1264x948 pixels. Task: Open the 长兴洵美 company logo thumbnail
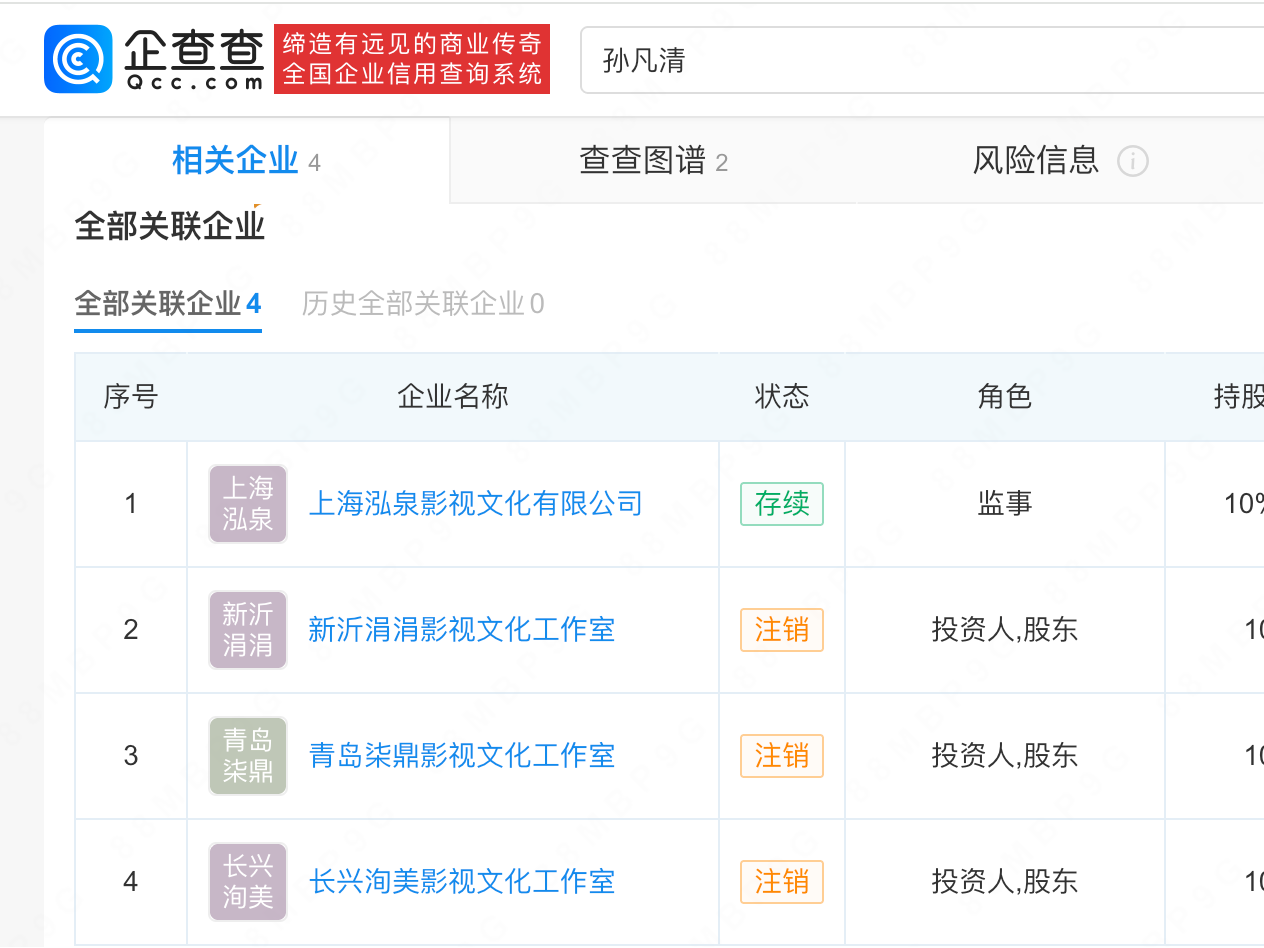click(x=248, y=882)
